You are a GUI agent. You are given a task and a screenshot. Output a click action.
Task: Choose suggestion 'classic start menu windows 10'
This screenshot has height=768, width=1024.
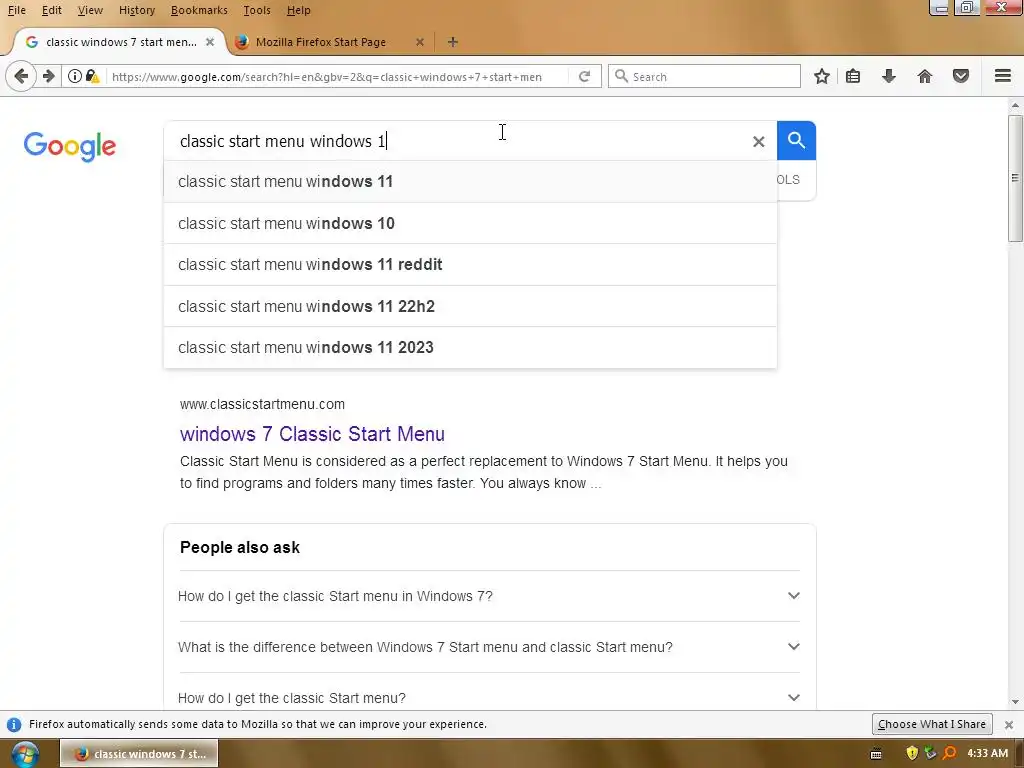[x=470, y=223]
